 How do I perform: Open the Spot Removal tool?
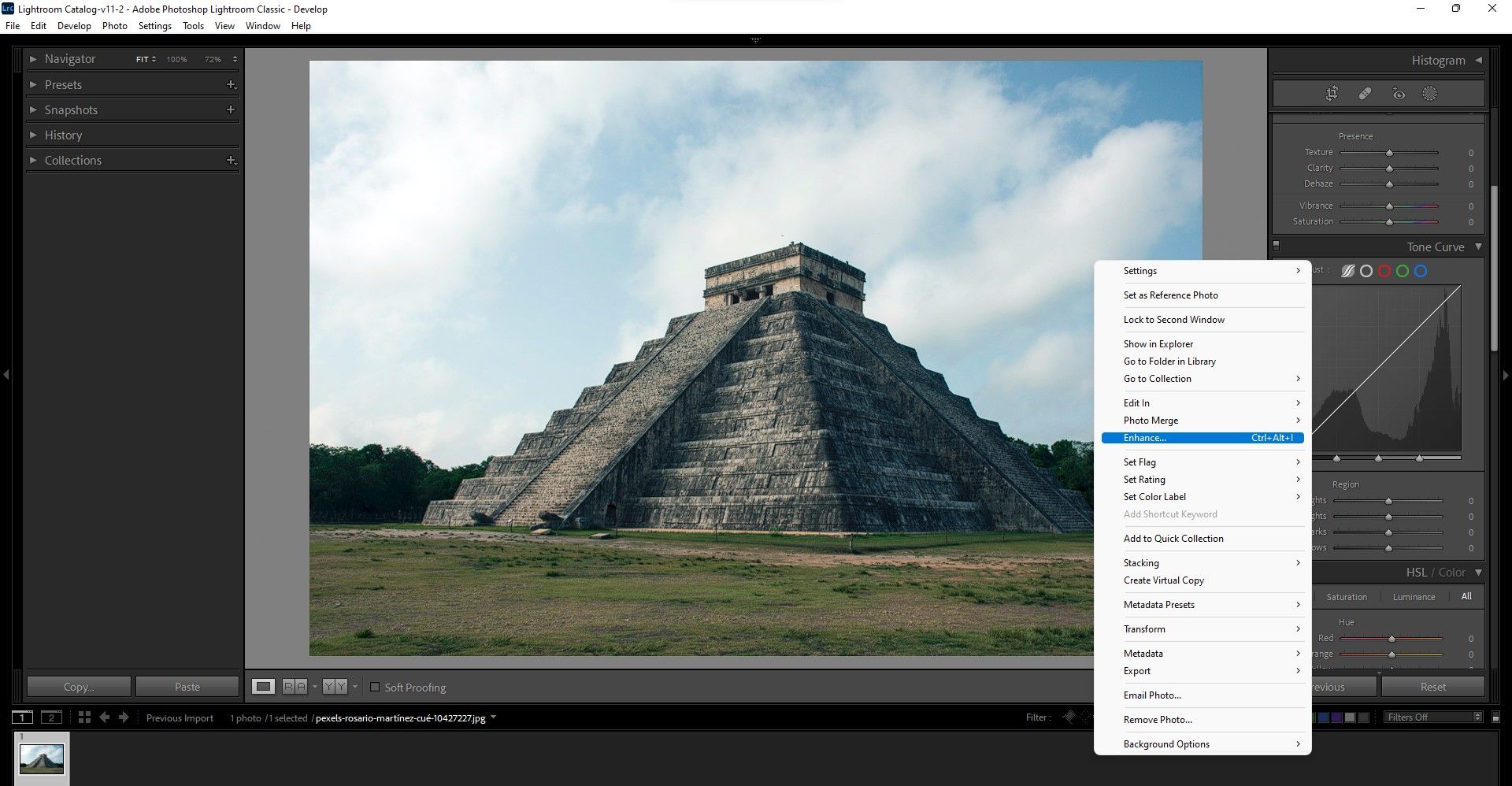tap(1365, 93)
